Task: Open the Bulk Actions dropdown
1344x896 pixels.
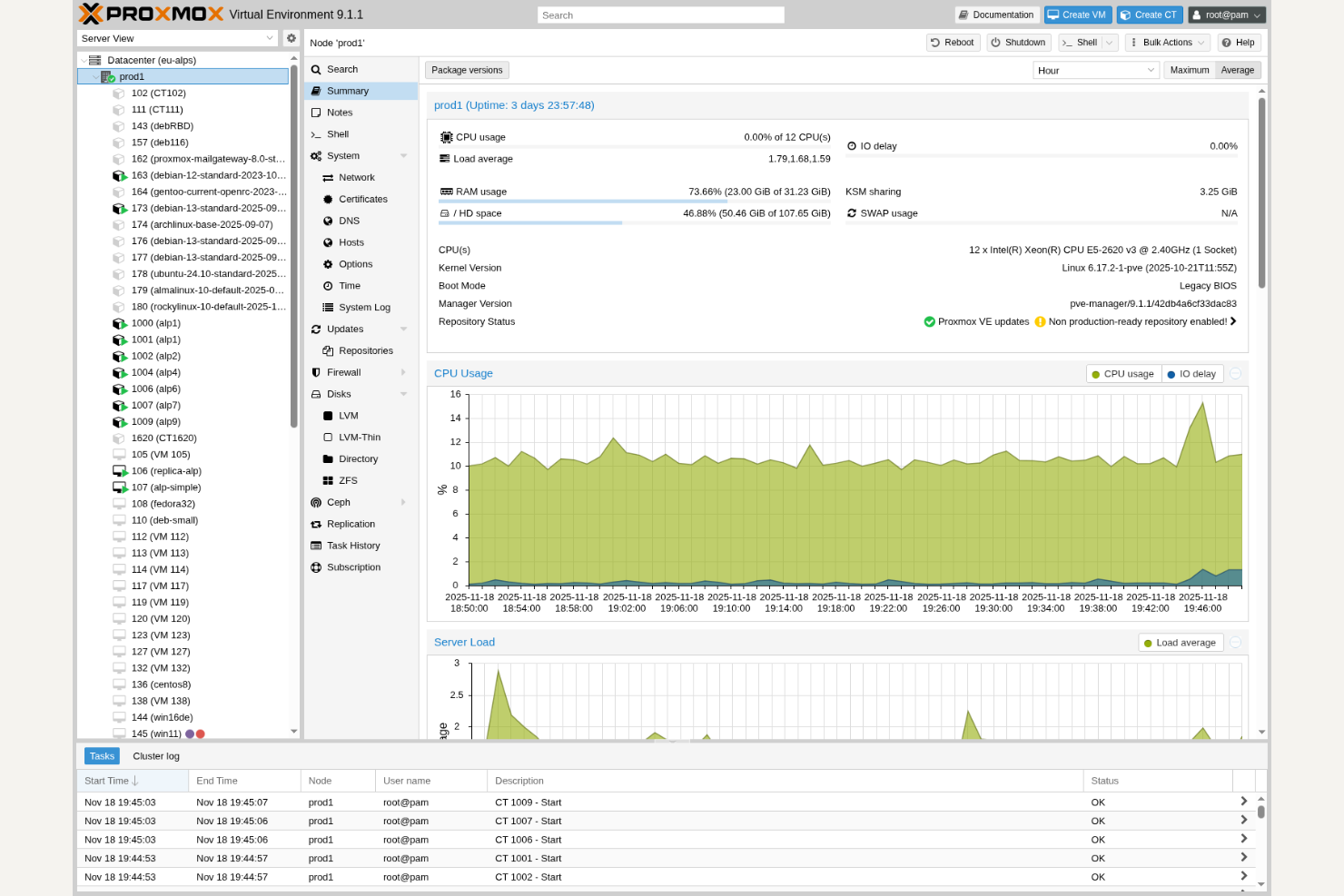Action: click(x=1168, y=43)
